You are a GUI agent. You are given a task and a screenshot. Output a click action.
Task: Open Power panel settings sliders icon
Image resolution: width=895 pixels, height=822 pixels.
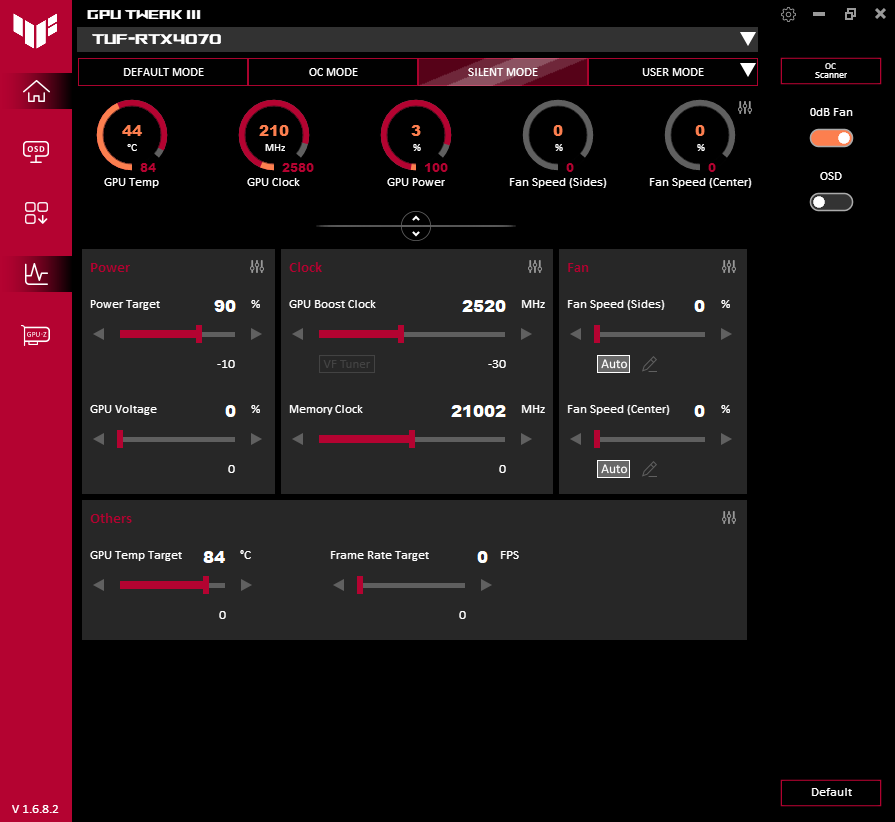point(257,267)
